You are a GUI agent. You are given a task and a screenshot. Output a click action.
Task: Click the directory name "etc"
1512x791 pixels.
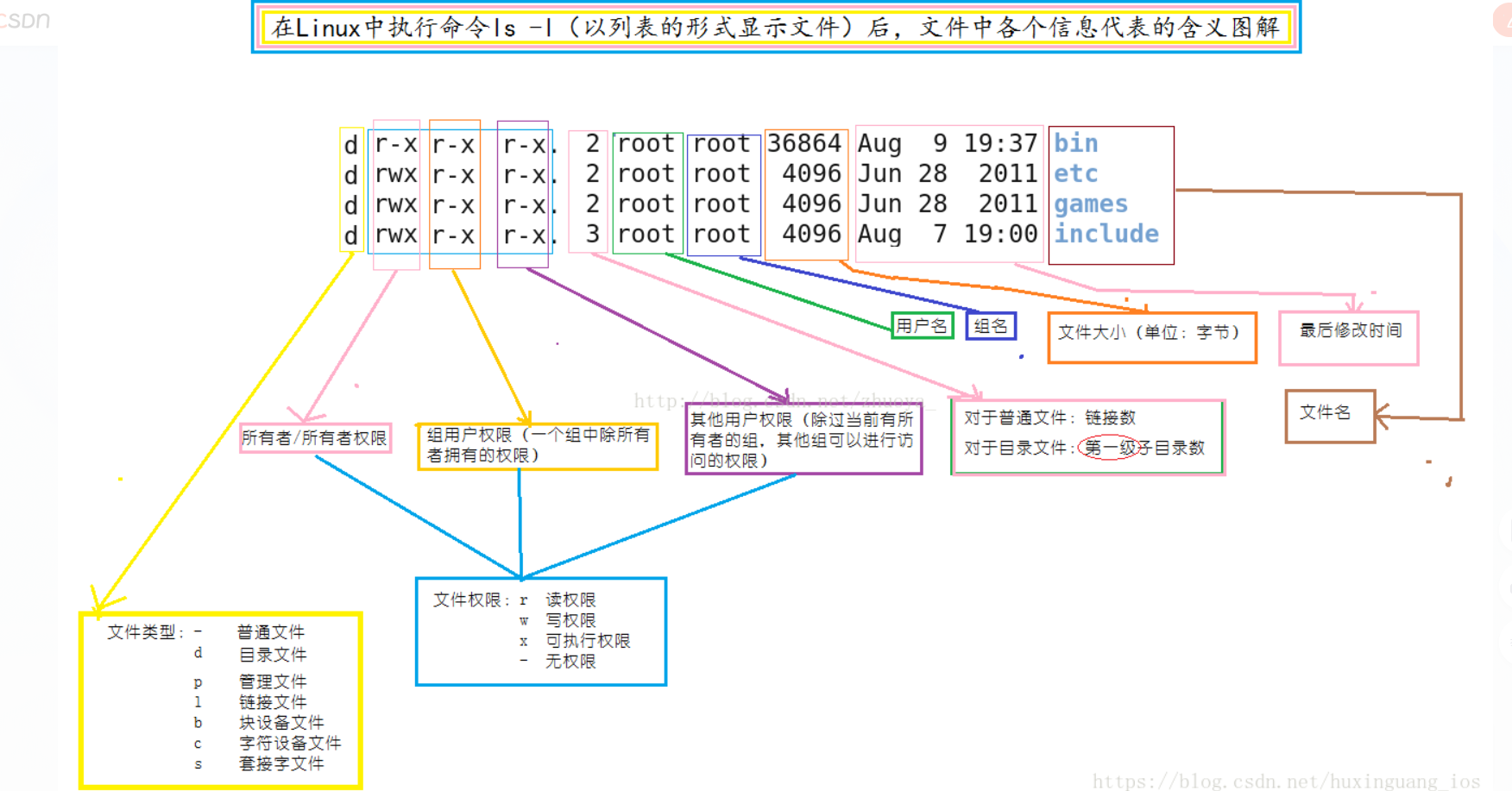[1075, 173]
